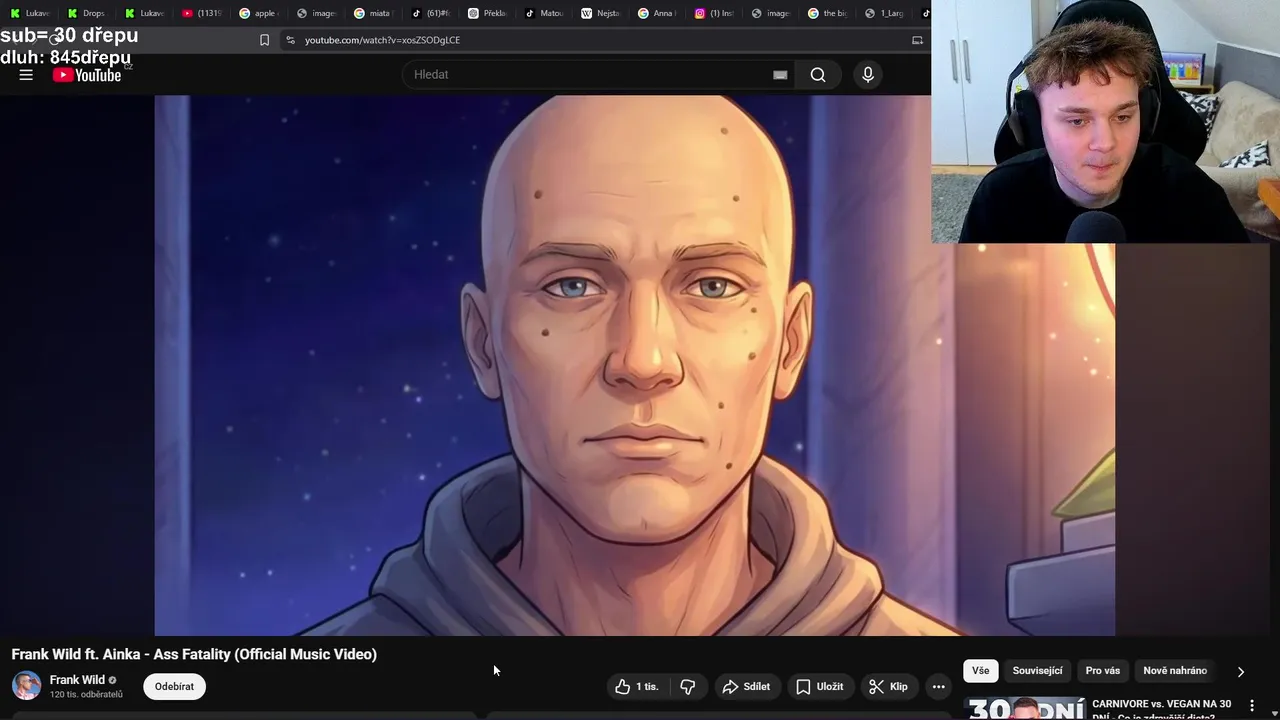1280x720 pixels.
Task: Switch to the Anna Google tab
Action: pos(658,13)
